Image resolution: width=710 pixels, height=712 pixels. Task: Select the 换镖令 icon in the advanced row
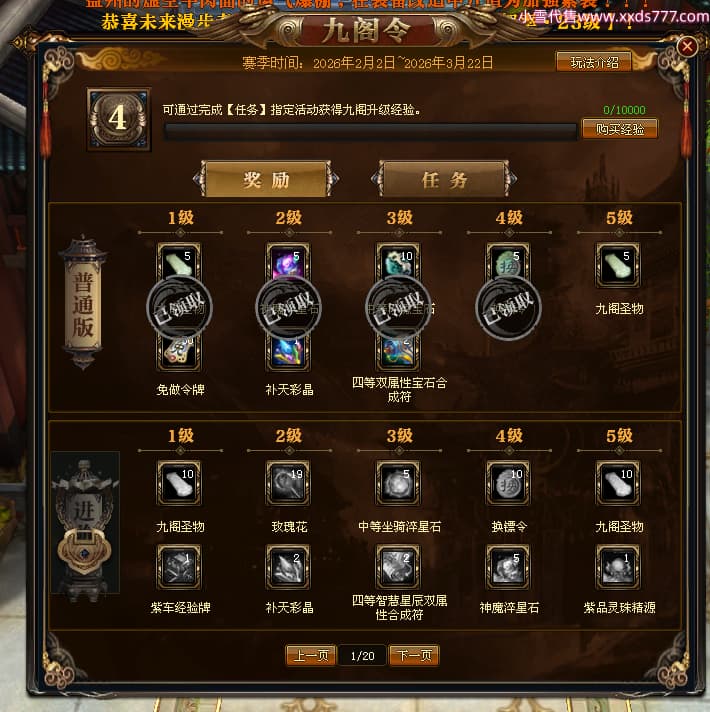[x=508, y=483]
